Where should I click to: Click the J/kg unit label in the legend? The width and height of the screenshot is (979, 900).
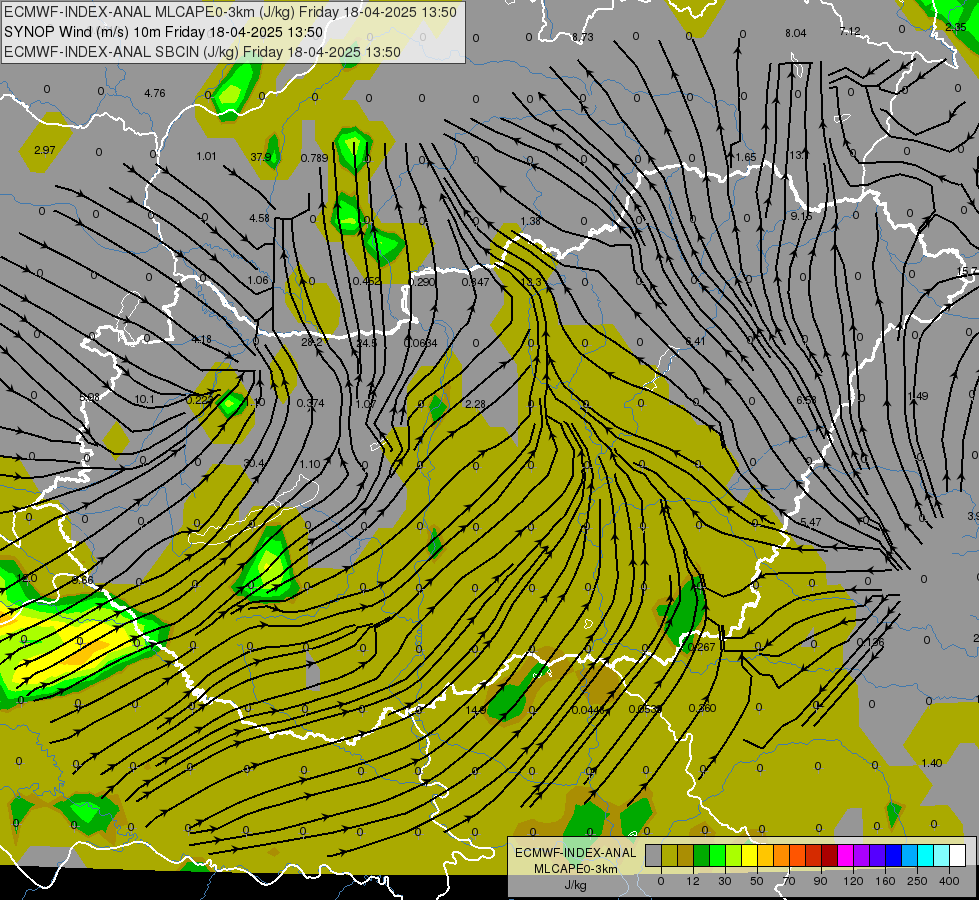(x=575, y=885)
